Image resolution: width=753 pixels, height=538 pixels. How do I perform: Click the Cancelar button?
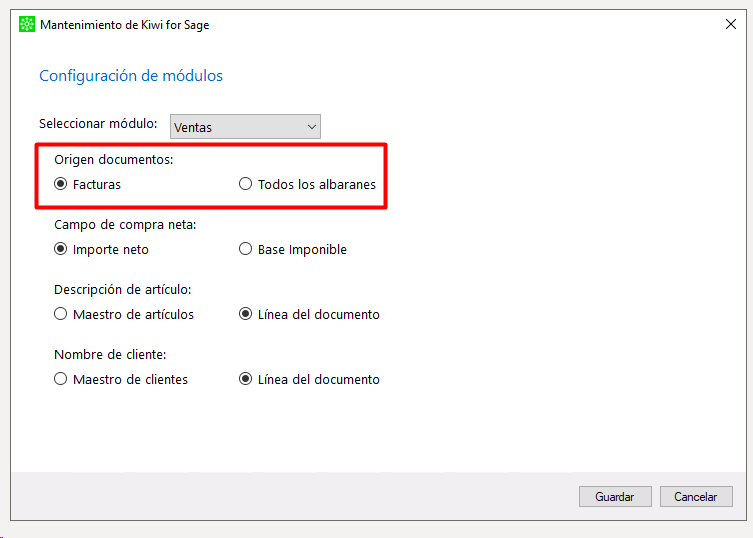click(x=696, y=496)
